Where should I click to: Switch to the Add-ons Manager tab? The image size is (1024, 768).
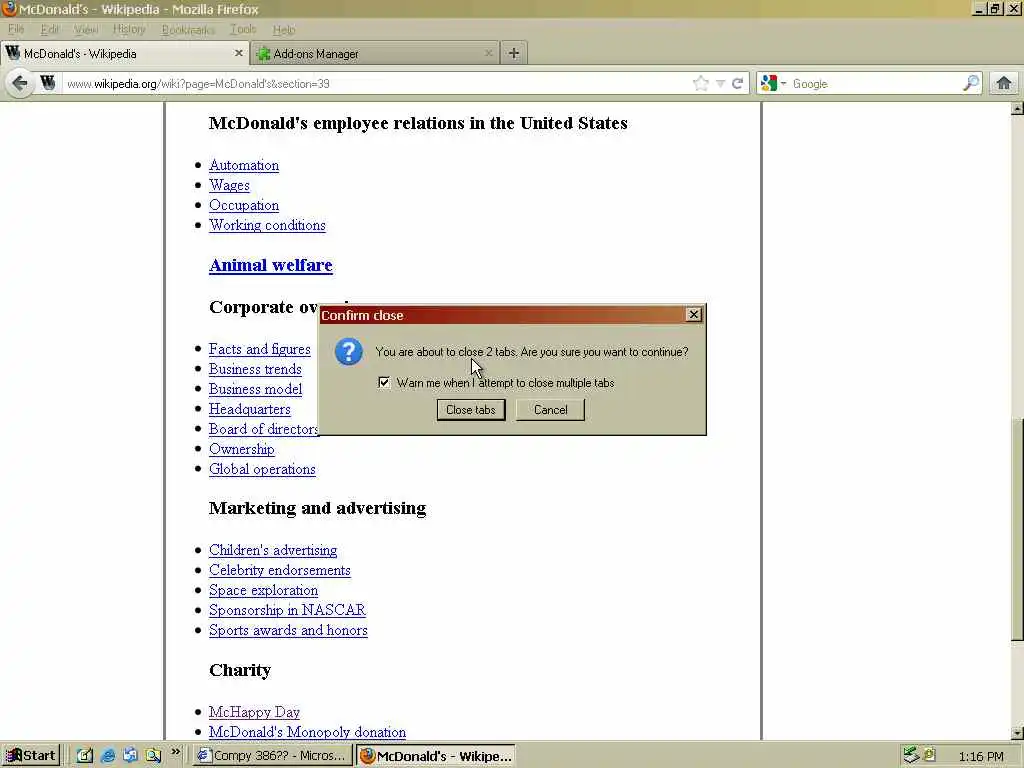(x=375, y=54)
